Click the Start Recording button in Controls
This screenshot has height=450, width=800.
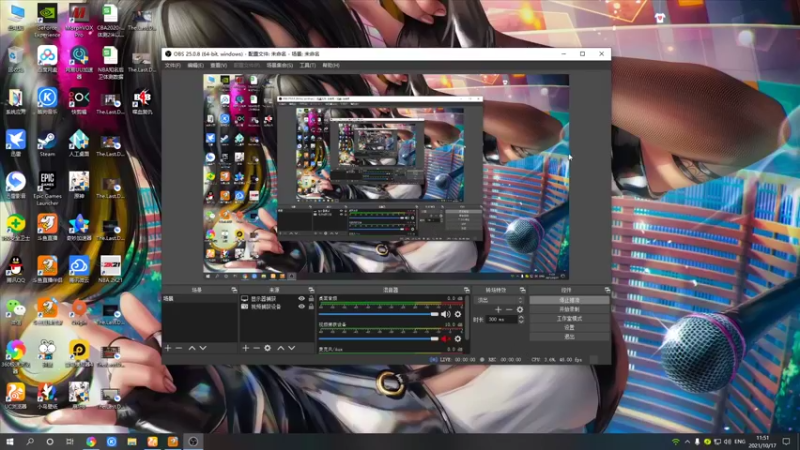click(x=569, y=309)
